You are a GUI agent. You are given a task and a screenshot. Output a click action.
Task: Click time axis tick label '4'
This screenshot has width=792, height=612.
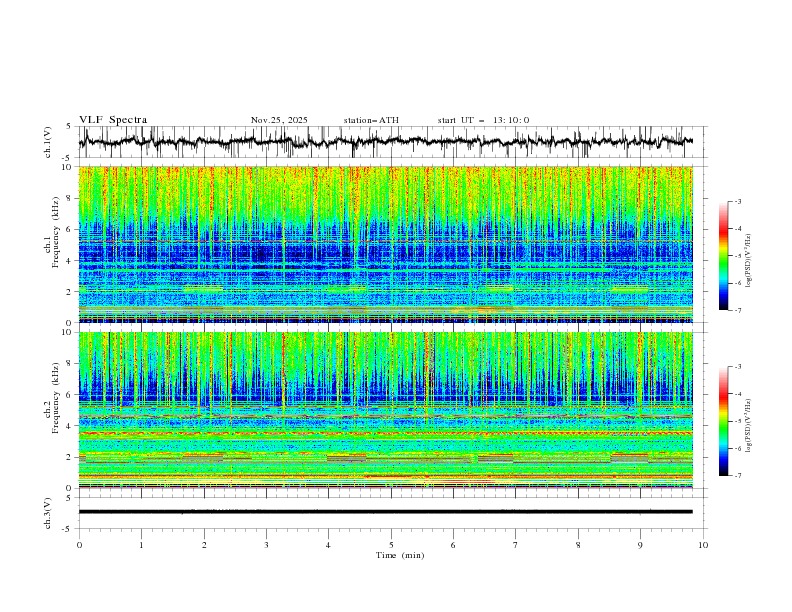pos(329,545)
